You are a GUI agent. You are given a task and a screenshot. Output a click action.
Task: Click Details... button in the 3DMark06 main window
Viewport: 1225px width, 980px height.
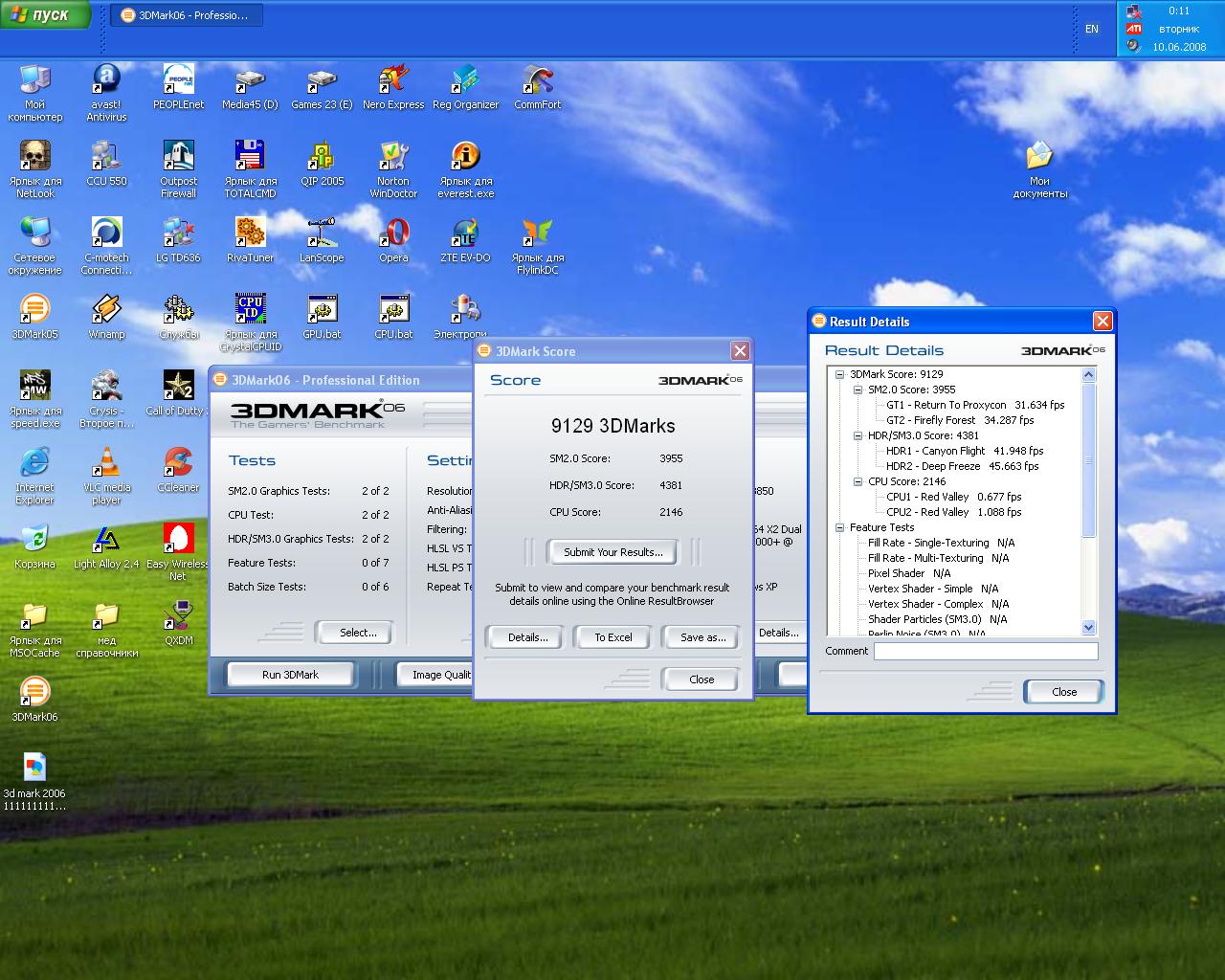click(x=778, y=633)
